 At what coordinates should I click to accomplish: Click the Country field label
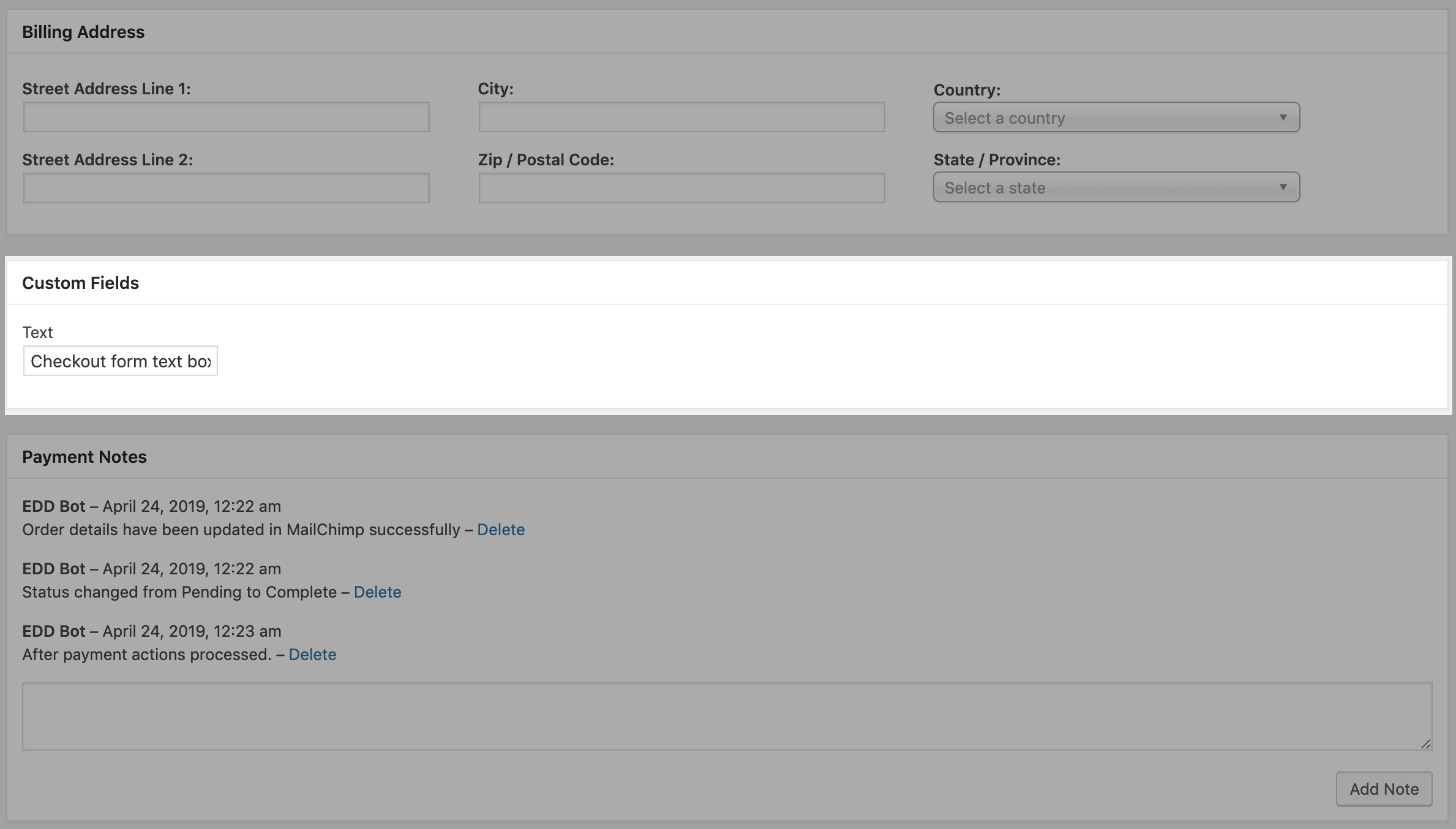pyautogui.click(x=967, y=90)
